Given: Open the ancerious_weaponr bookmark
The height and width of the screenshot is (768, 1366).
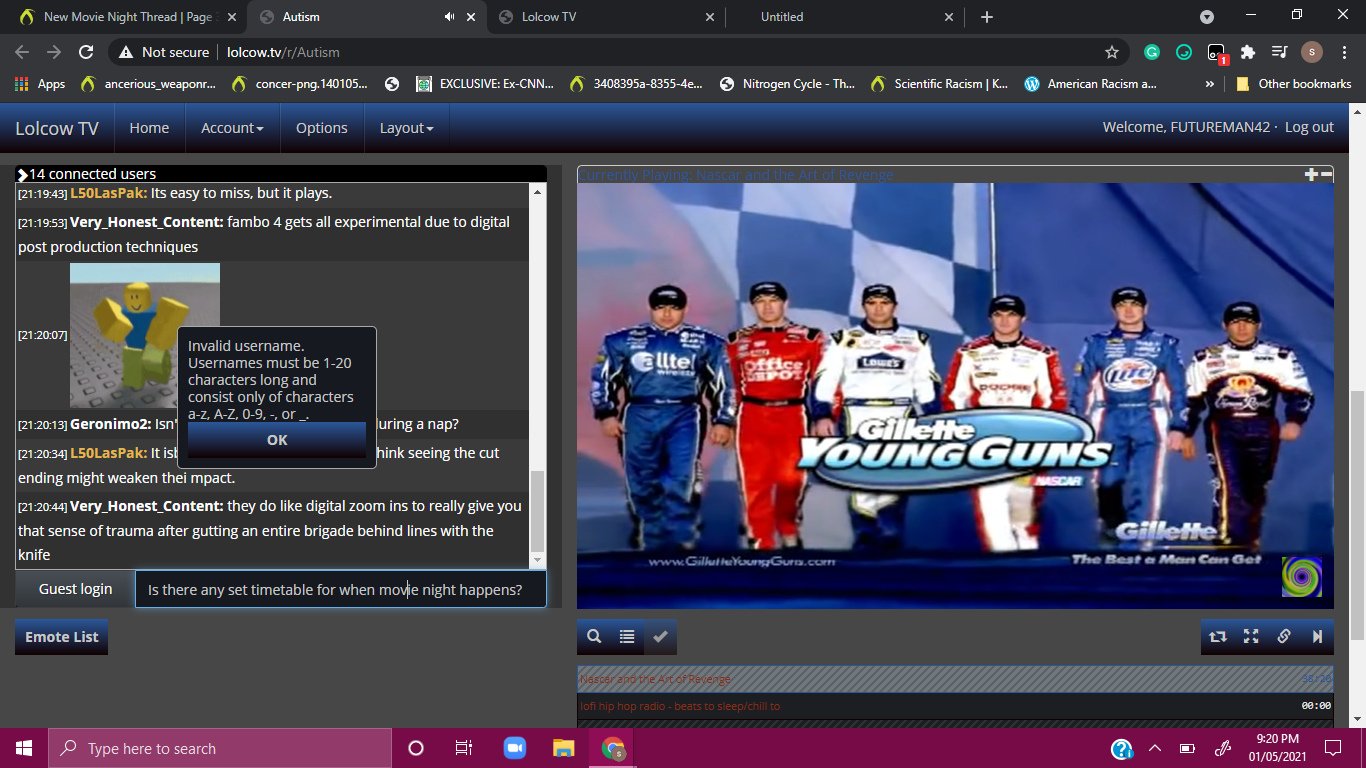Looking at the screenshot, I should coord(147,84).
